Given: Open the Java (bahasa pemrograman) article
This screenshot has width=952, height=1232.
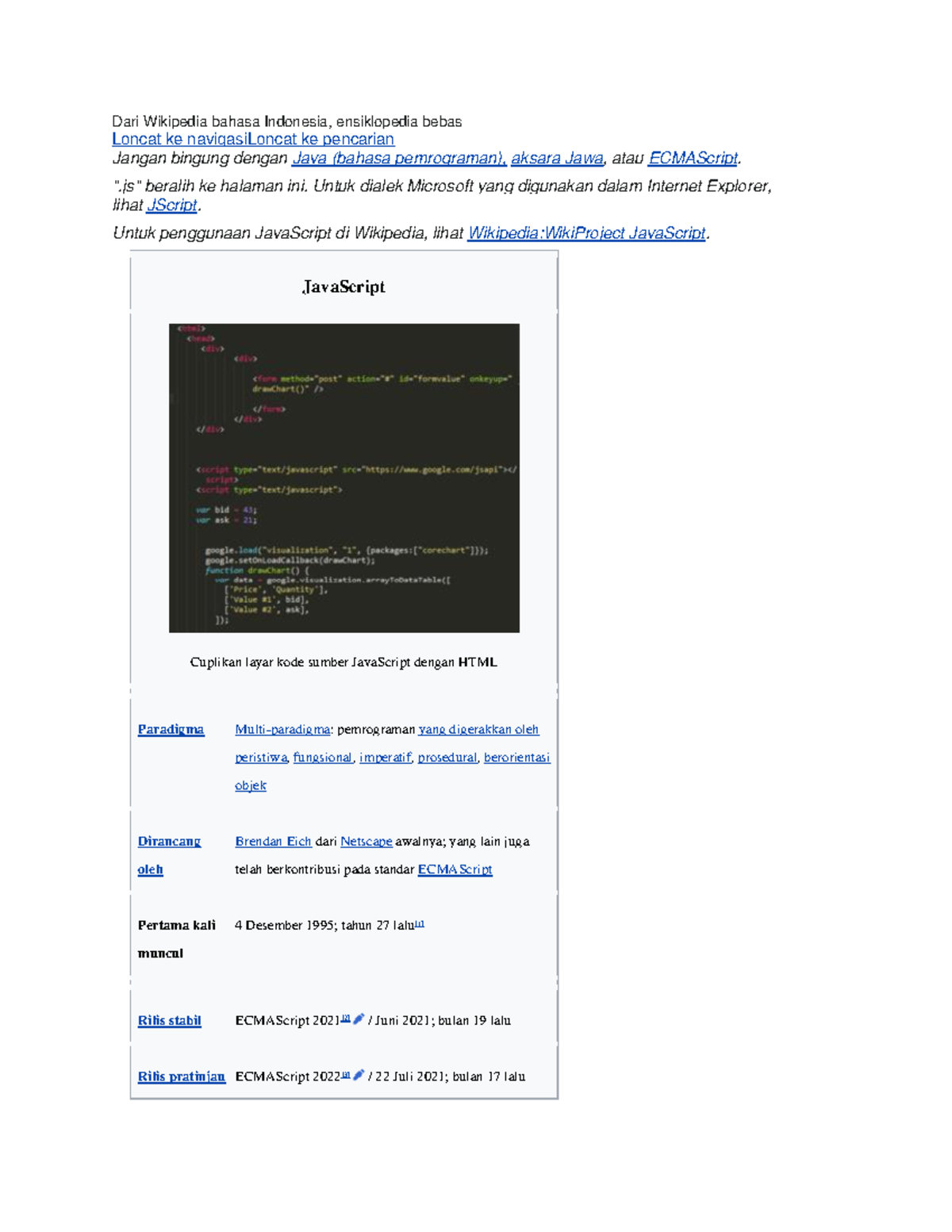Looking at the screenshot, I should [x=398, y=158].
